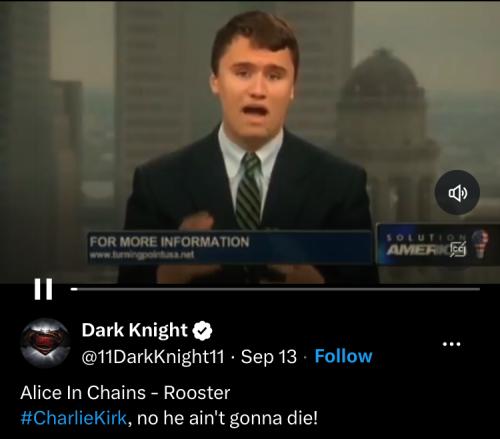Click the start of the playback progress bar

pyautogui.click(x=72, y=289)
